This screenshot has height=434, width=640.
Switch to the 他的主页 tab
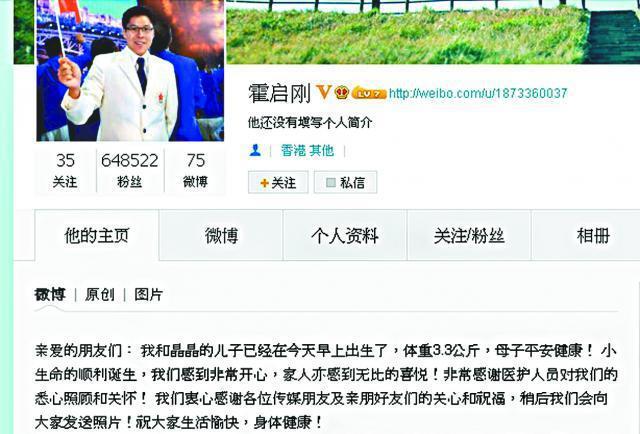click(97, 236)
